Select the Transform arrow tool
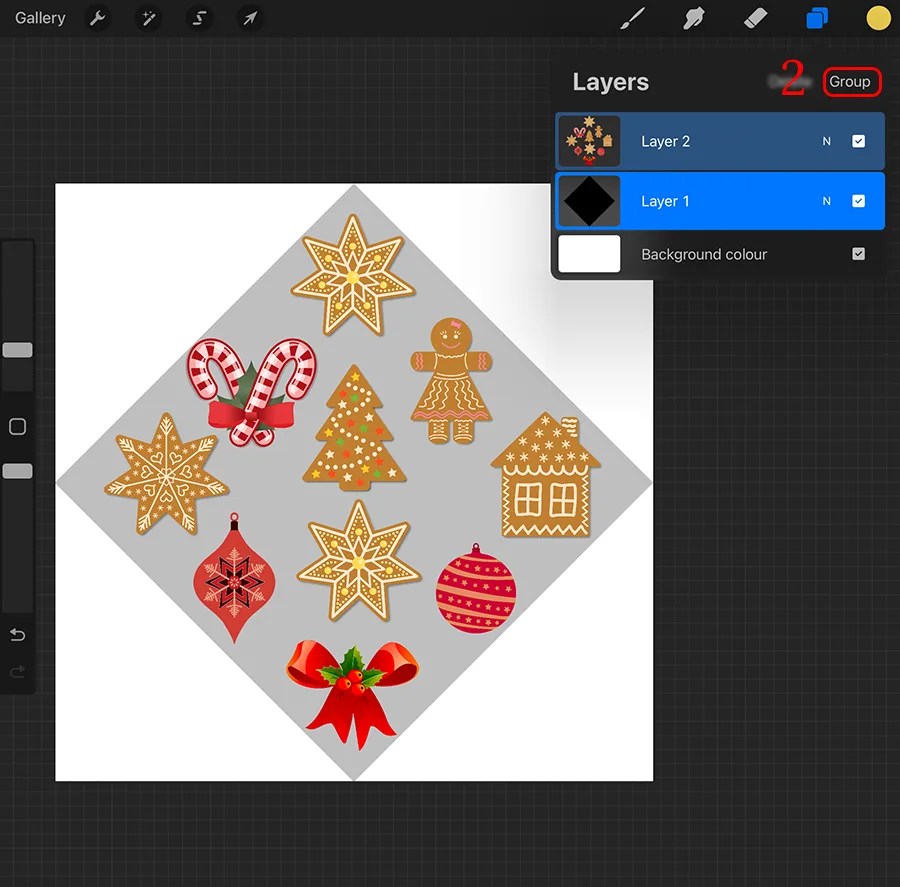The image size is (900, 887). pos(249,18)
